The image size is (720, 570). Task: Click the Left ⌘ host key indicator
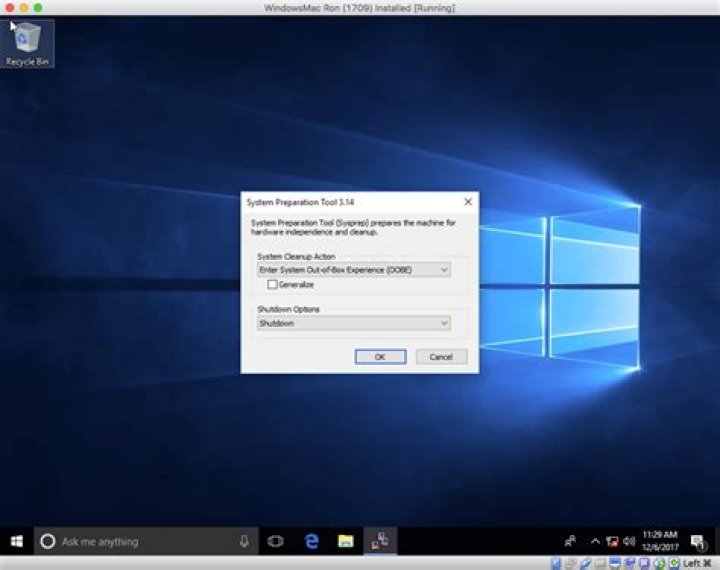[x=697, y=563]
